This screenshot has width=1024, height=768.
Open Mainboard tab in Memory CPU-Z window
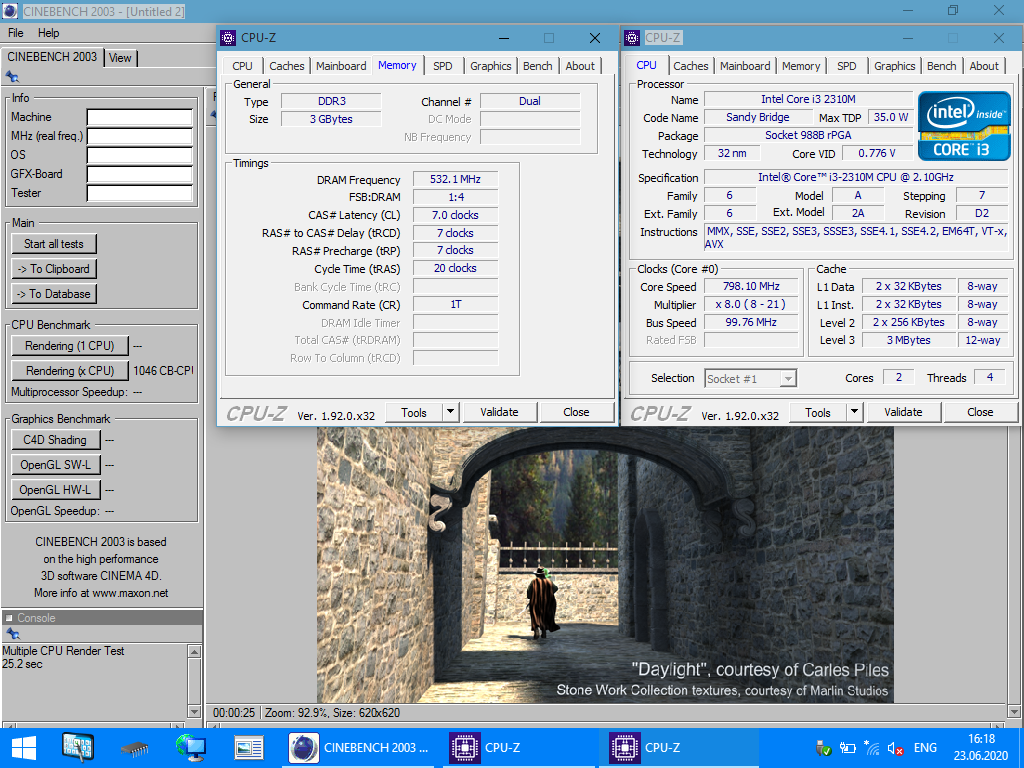(x=341, y=66)
